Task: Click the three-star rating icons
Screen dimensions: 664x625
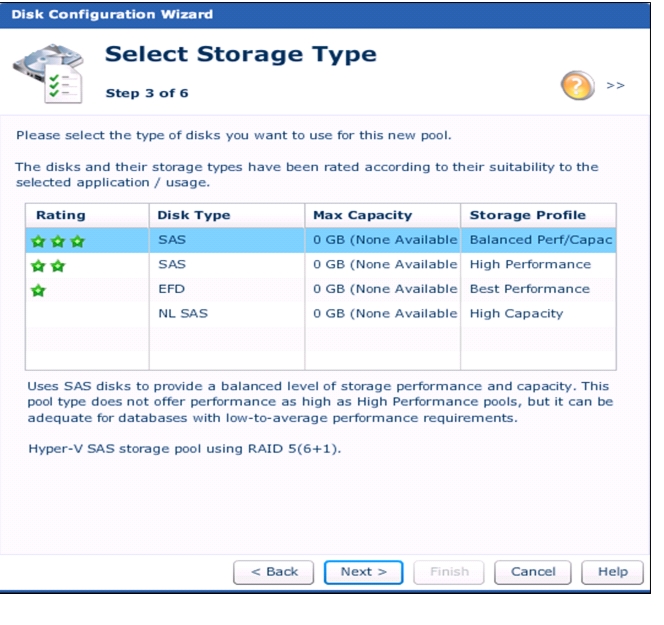Action: click(58, 241)
